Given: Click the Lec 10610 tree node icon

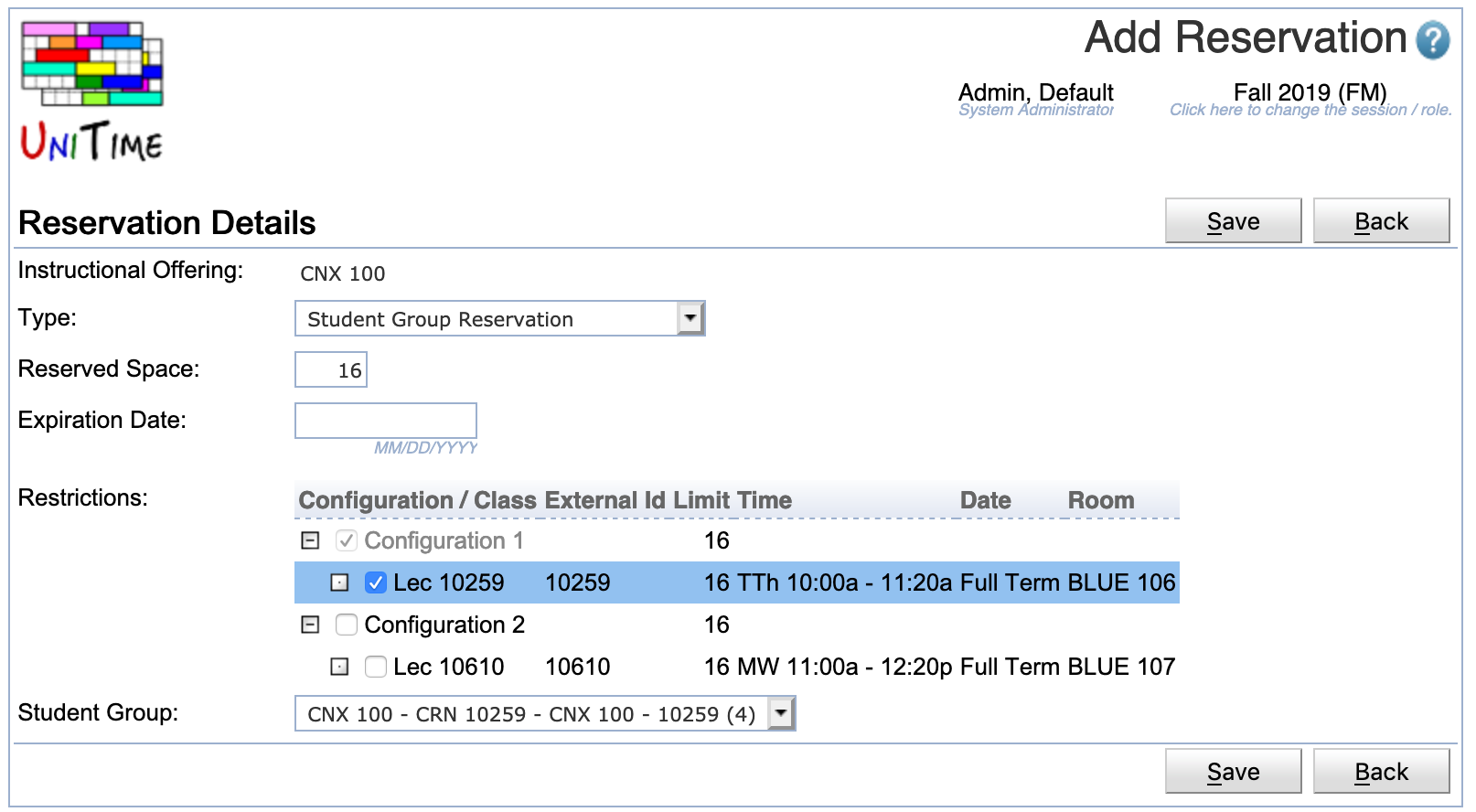Looking at the screenshot, I should click(339, 667).
